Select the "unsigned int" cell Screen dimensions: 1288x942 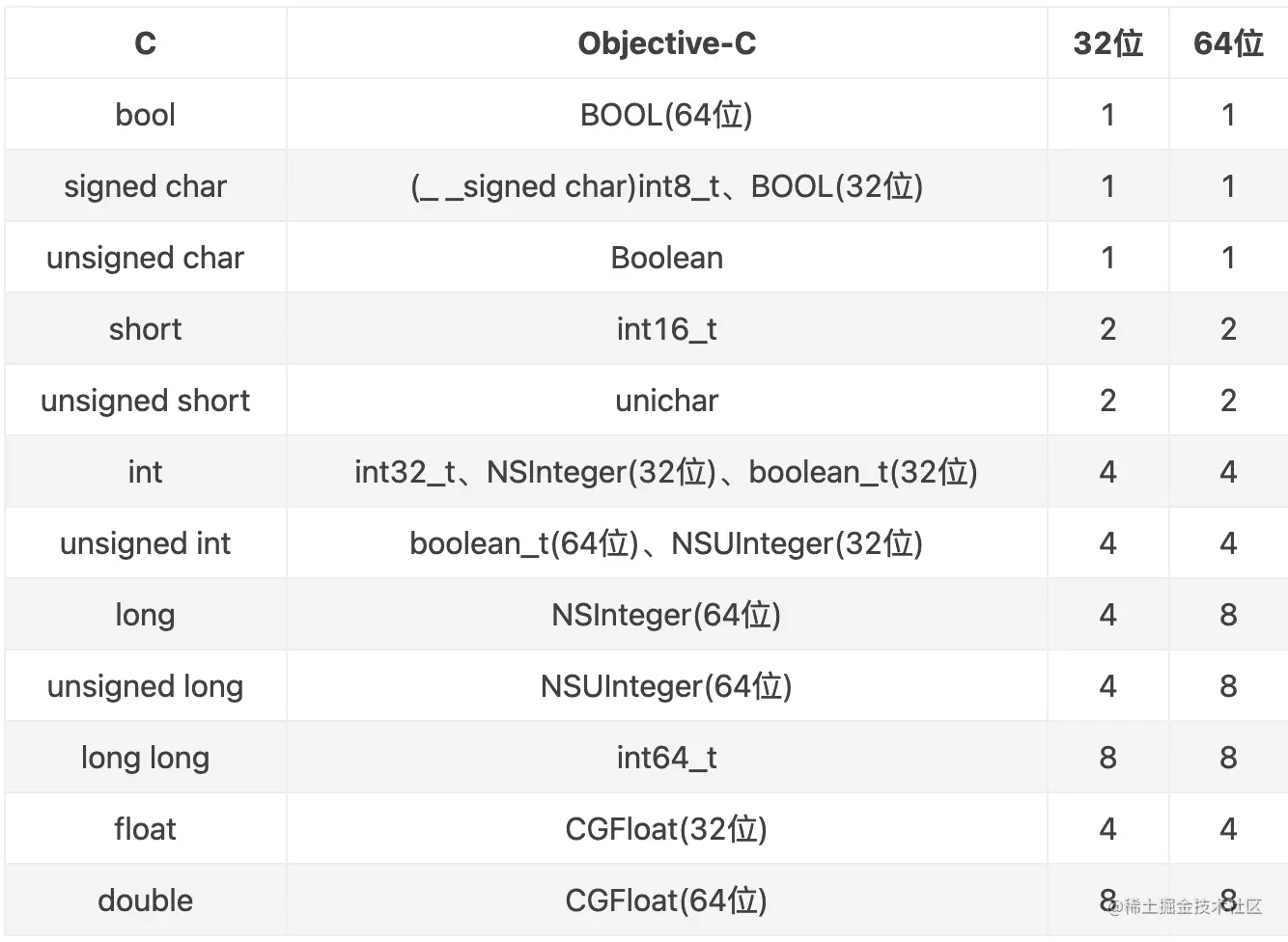click(x=146, y=543)
